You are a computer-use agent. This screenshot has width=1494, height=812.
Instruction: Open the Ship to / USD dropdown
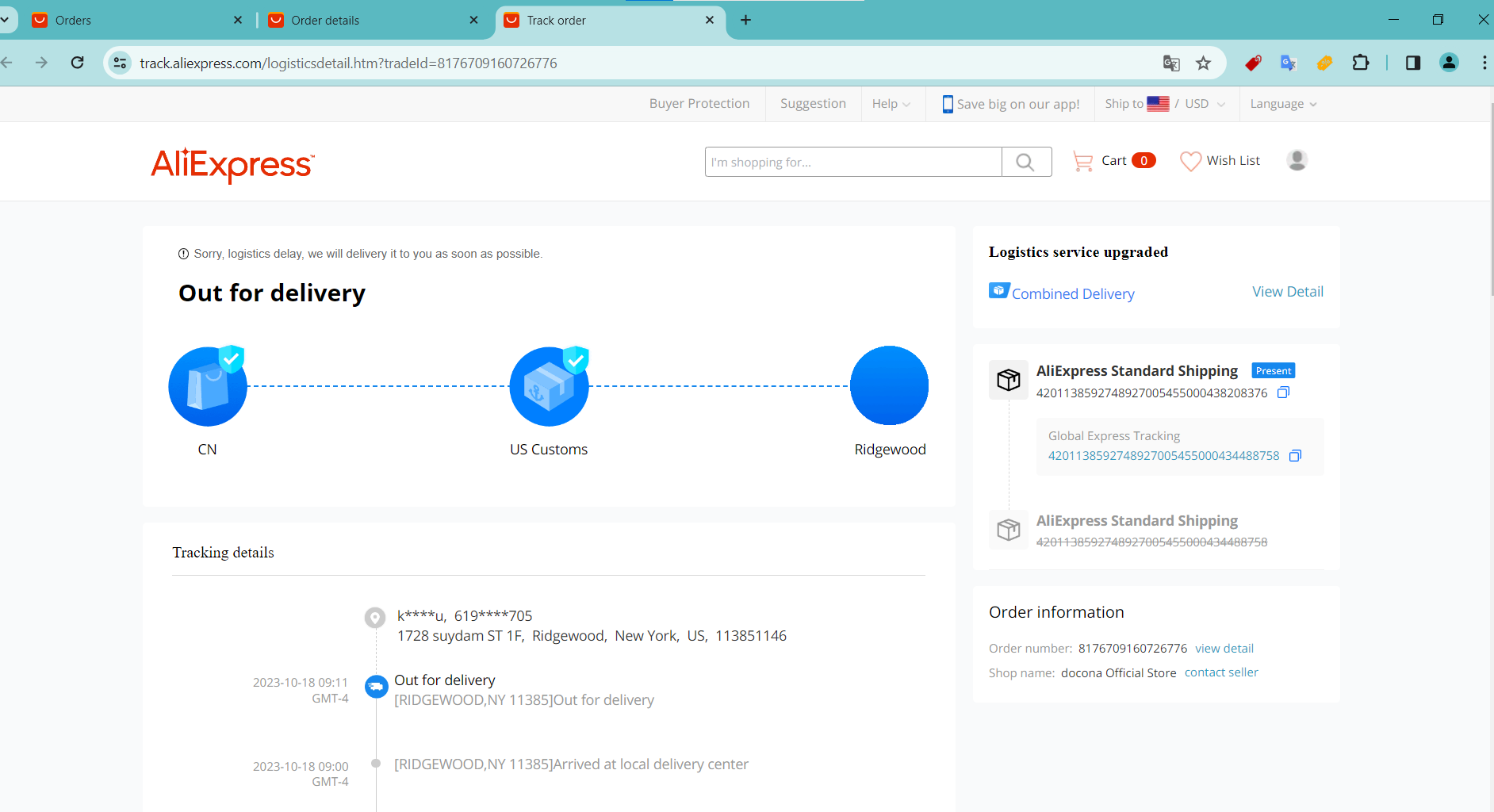[1165, 104]
